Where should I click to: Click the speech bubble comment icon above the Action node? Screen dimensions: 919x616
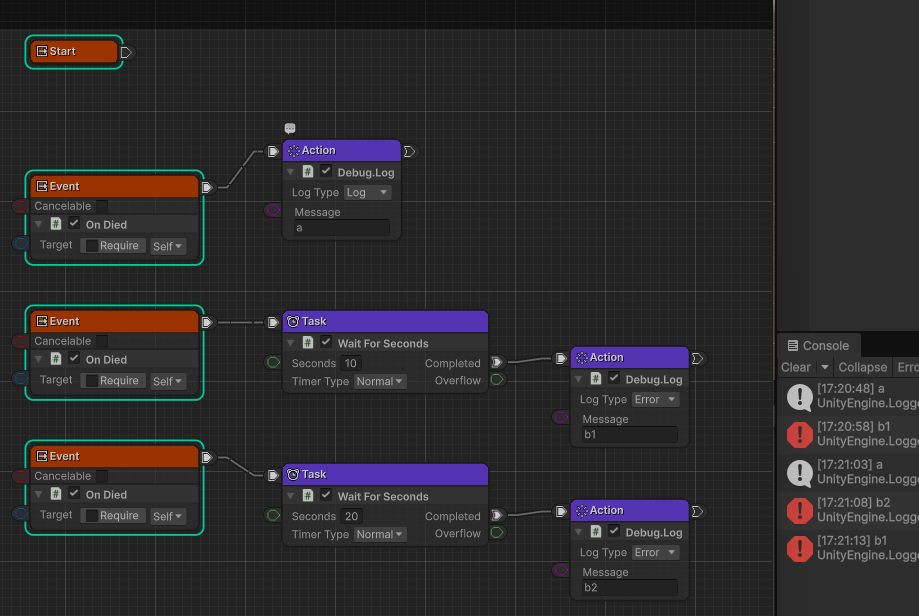290,129
